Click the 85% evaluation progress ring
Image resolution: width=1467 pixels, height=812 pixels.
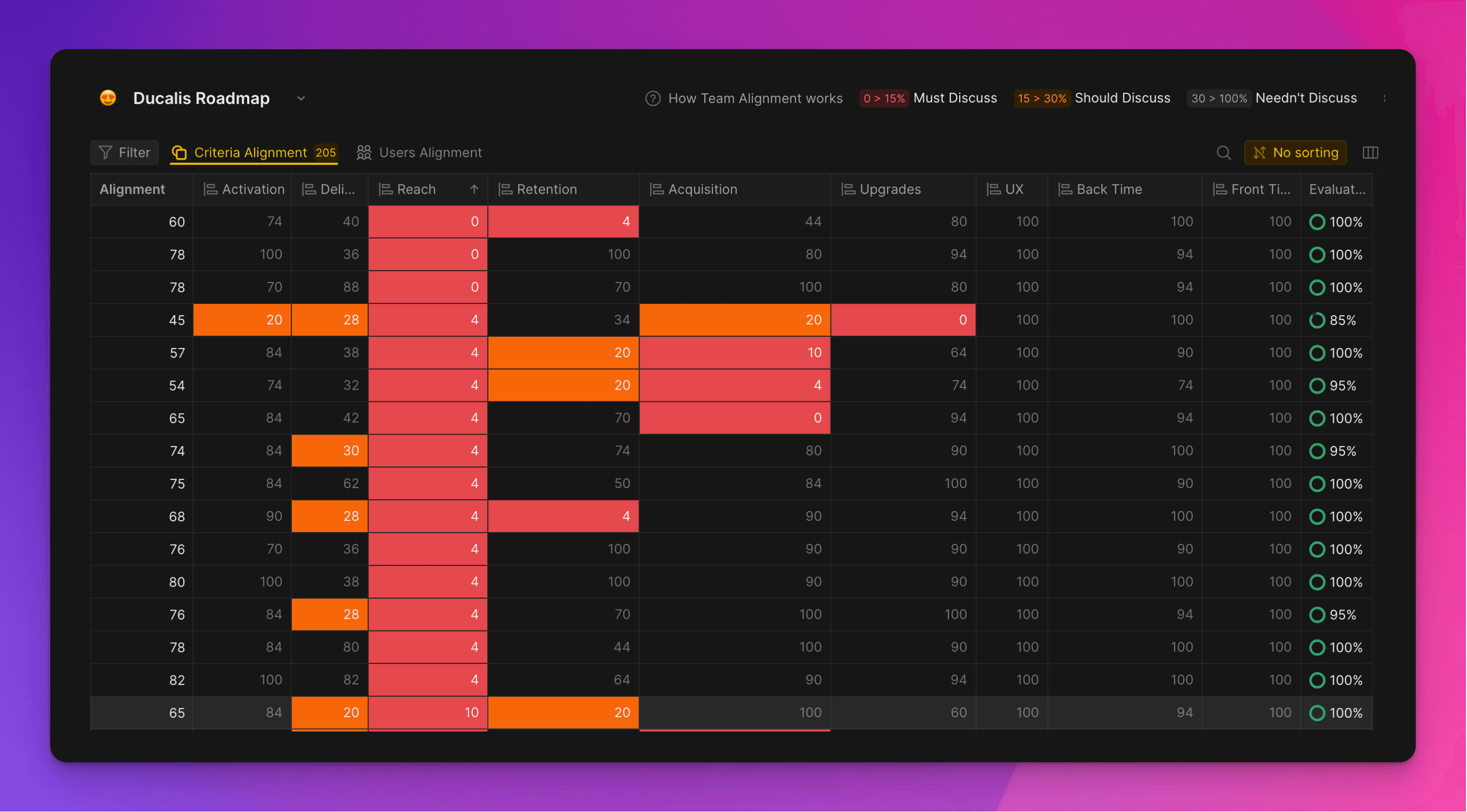[1317, 320]
